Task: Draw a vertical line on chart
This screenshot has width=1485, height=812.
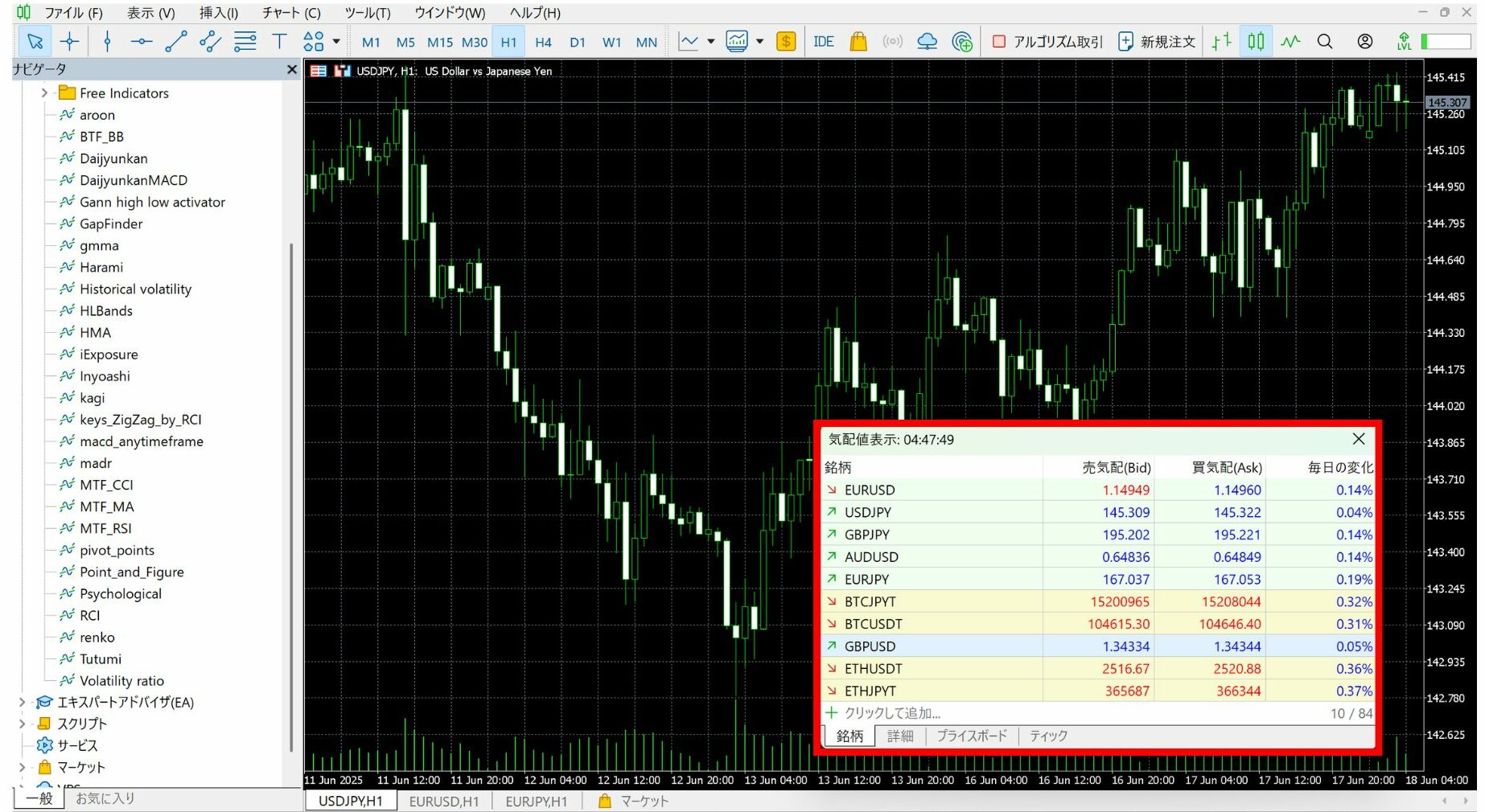Action: coord(107,42)
